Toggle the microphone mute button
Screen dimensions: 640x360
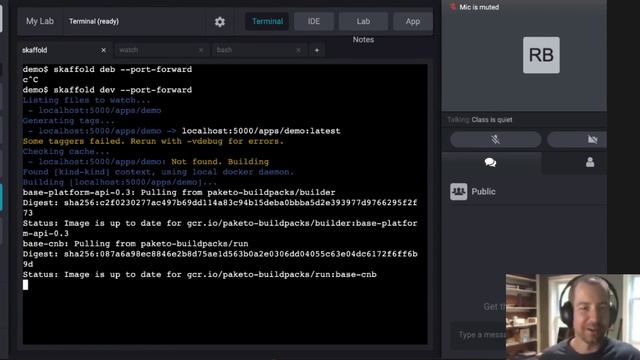pyautogui.click(x=496, y=139)
